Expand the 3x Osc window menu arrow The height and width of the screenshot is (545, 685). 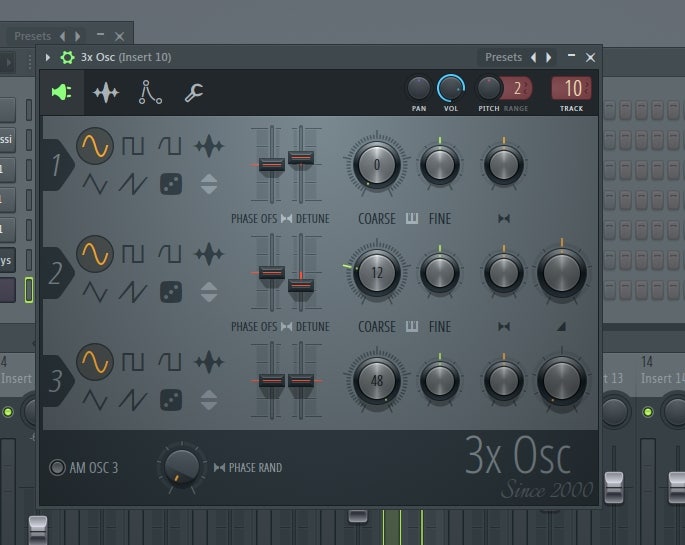pyautogui.click(x=48, y=57)
